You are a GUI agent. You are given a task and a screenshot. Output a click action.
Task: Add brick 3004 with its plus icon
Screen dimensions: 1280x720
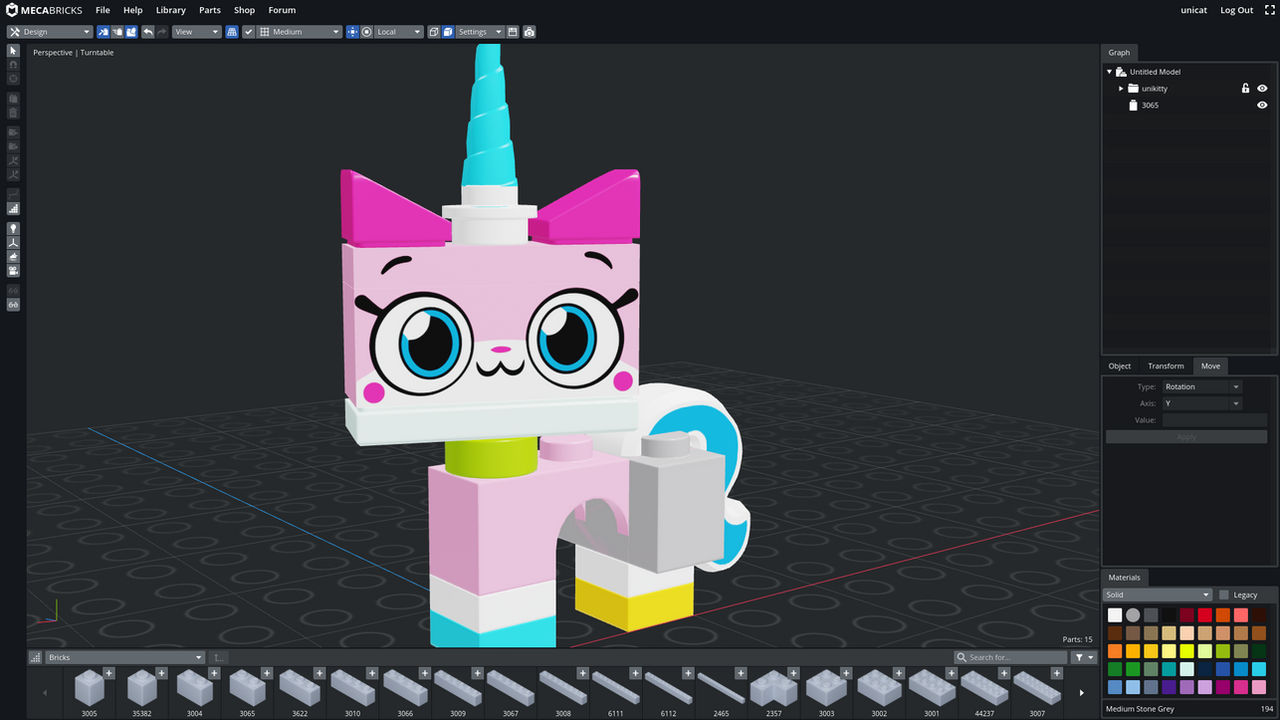click(214, 673)
